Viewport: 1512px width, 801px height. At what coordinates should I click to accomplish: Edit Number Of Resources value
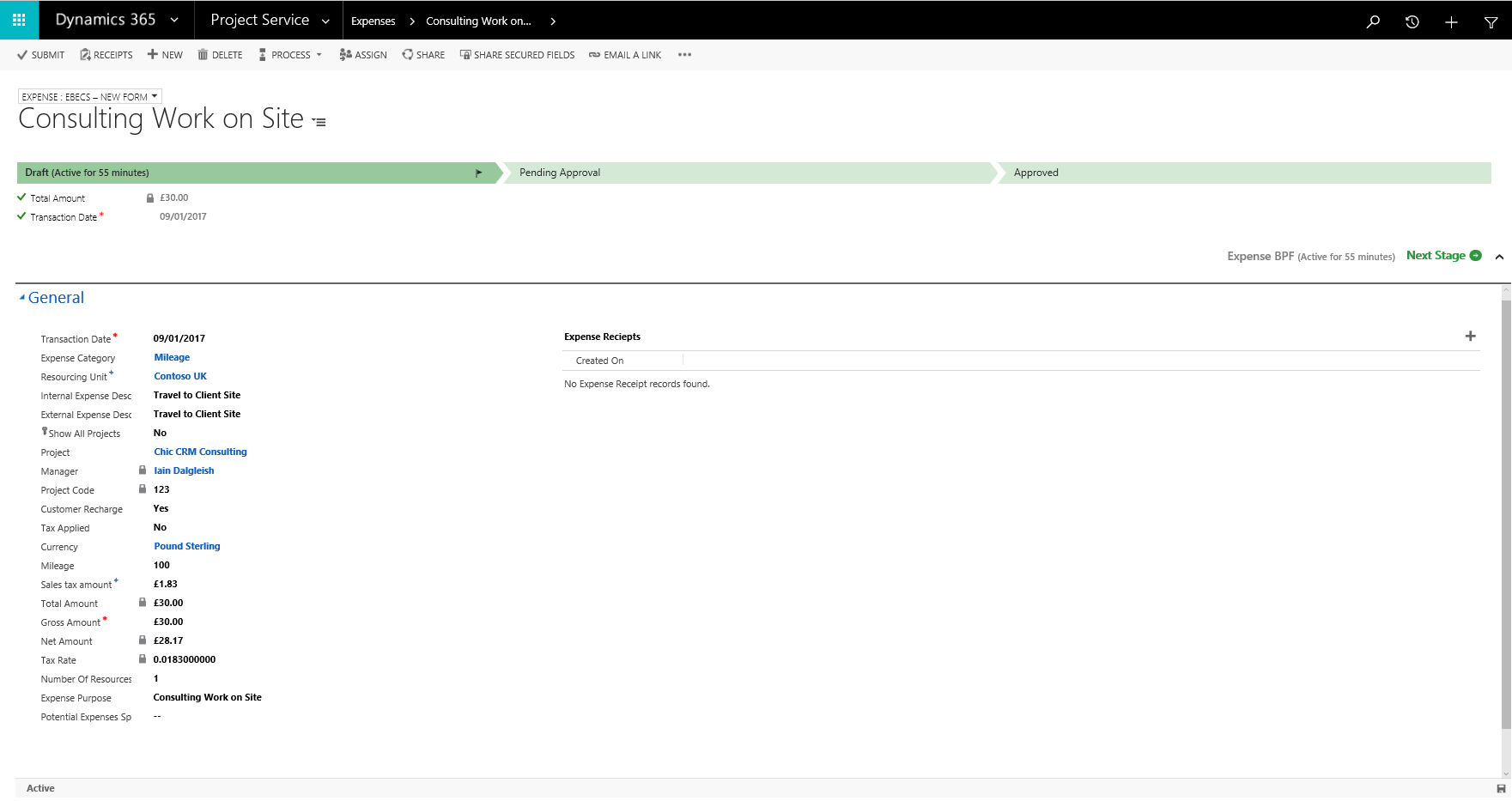point(155,678)
